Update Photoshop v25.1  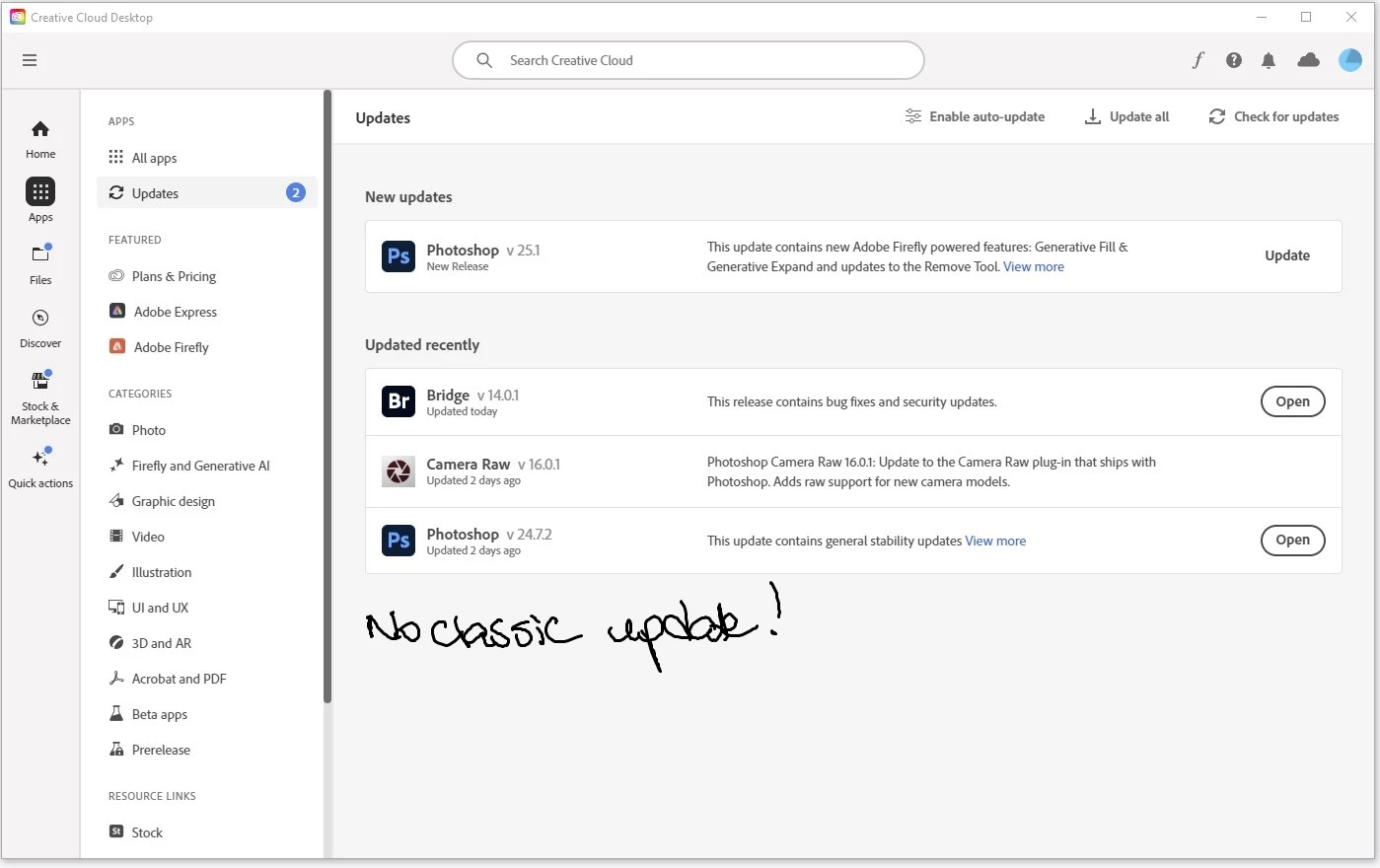tap(1287, 255)
